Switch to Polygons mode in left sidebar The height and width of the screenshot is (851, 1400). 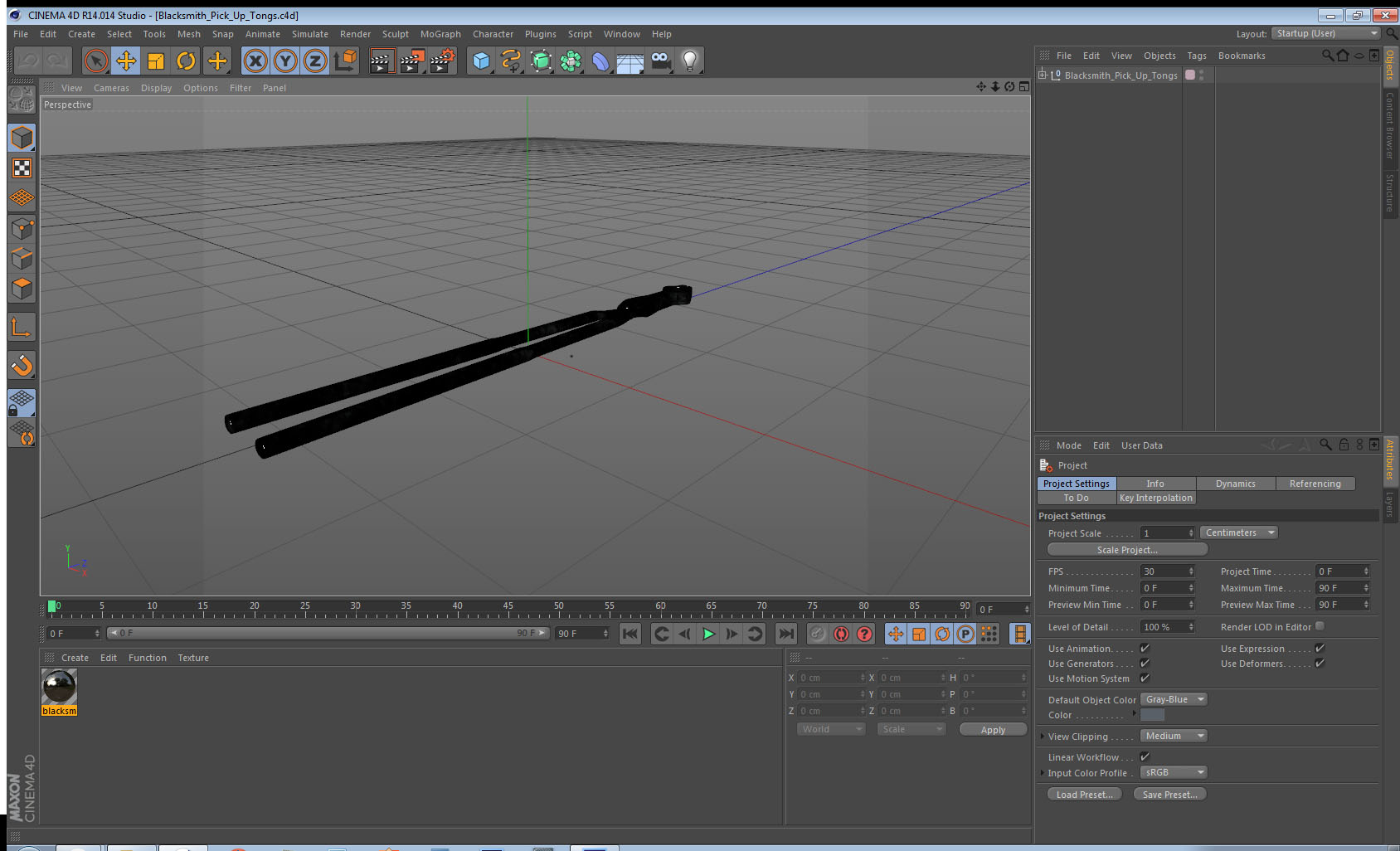point(22,288)
